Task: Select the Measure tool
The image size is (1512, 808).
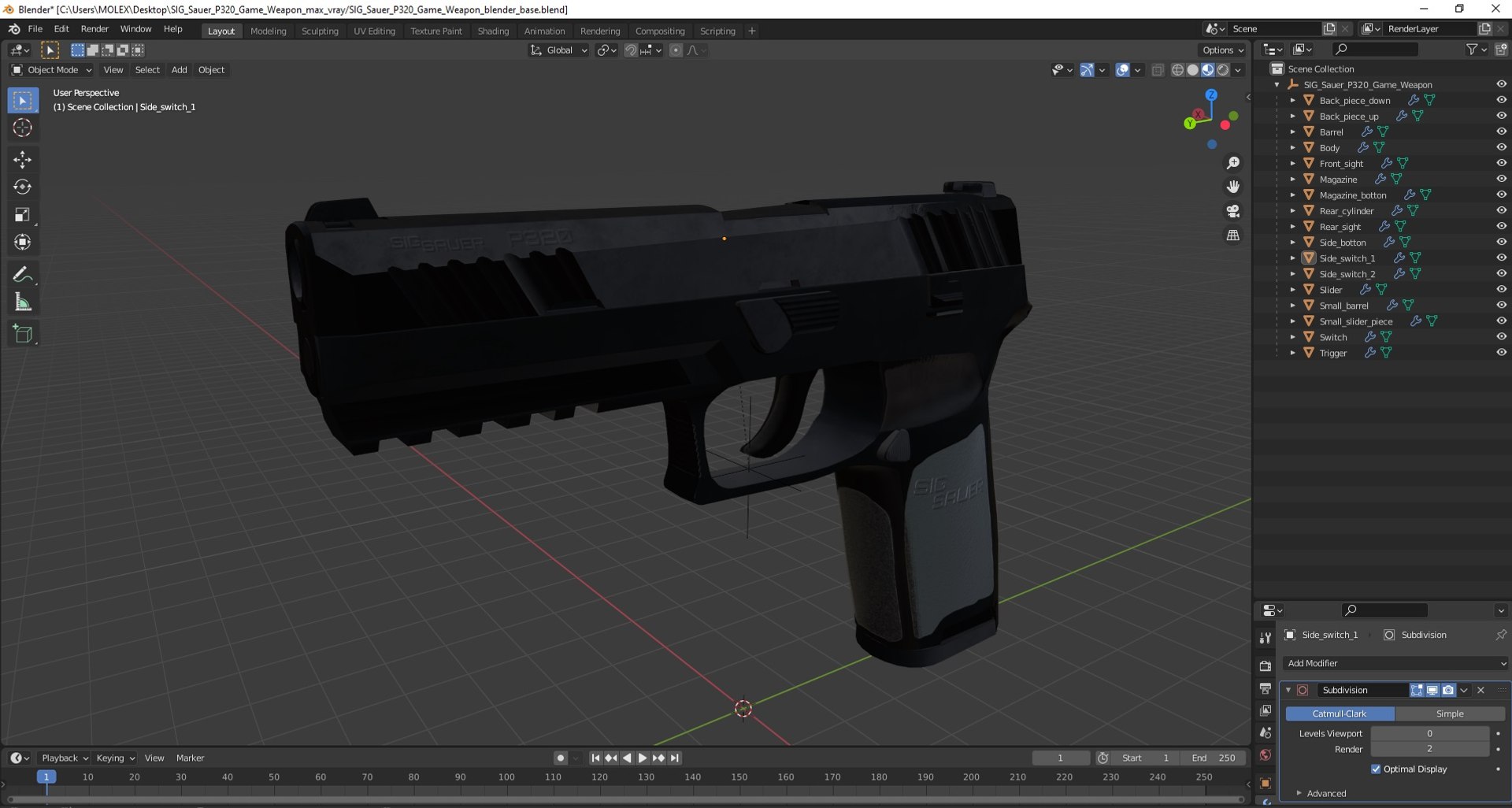Action: click(x=22, y=302)
